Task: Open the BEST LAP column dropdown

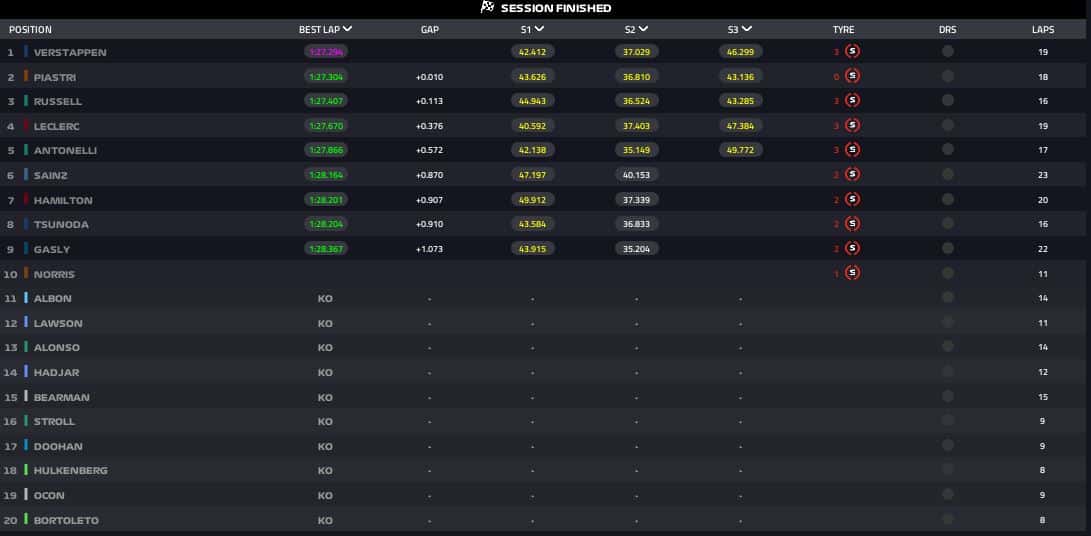Action: [347, 29]
